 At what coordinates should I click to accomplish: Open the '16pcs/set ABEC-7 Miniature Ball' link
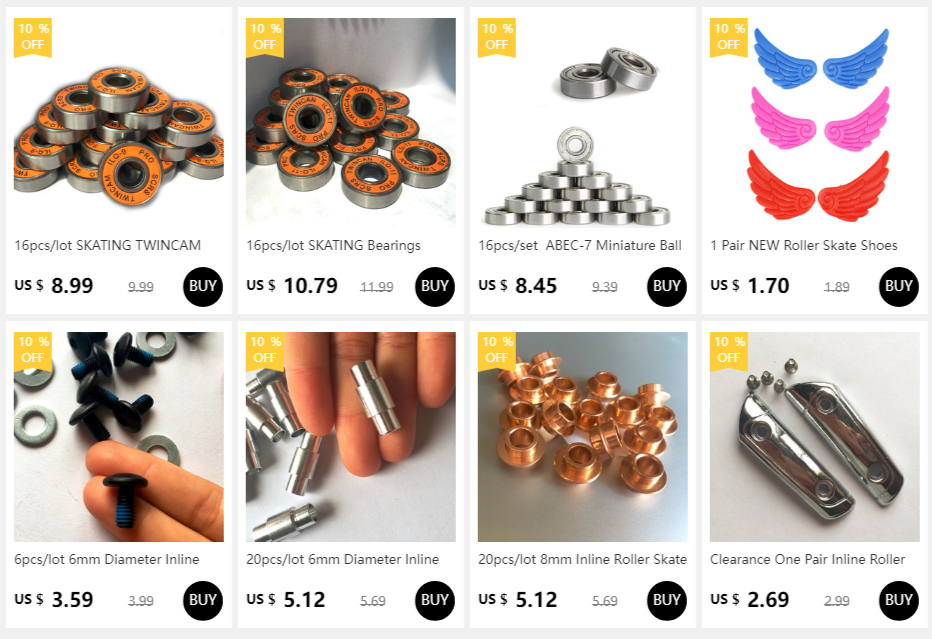click(x=580, y=245)
